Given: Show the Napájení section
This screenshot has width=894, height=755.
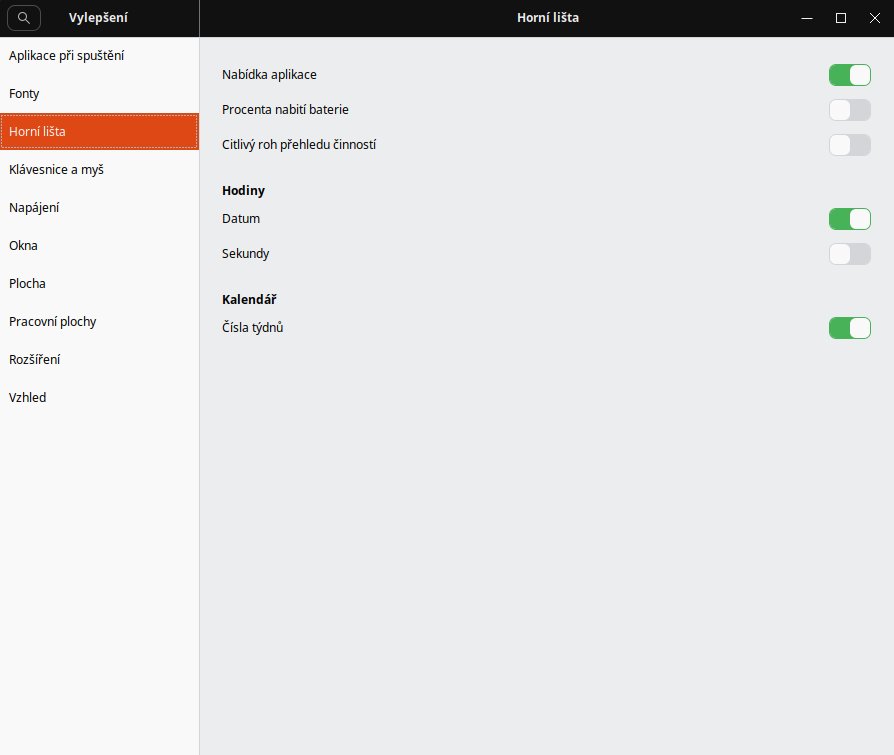Looking at the screenshot, I should pyautogui.click(x=99, y=208).
